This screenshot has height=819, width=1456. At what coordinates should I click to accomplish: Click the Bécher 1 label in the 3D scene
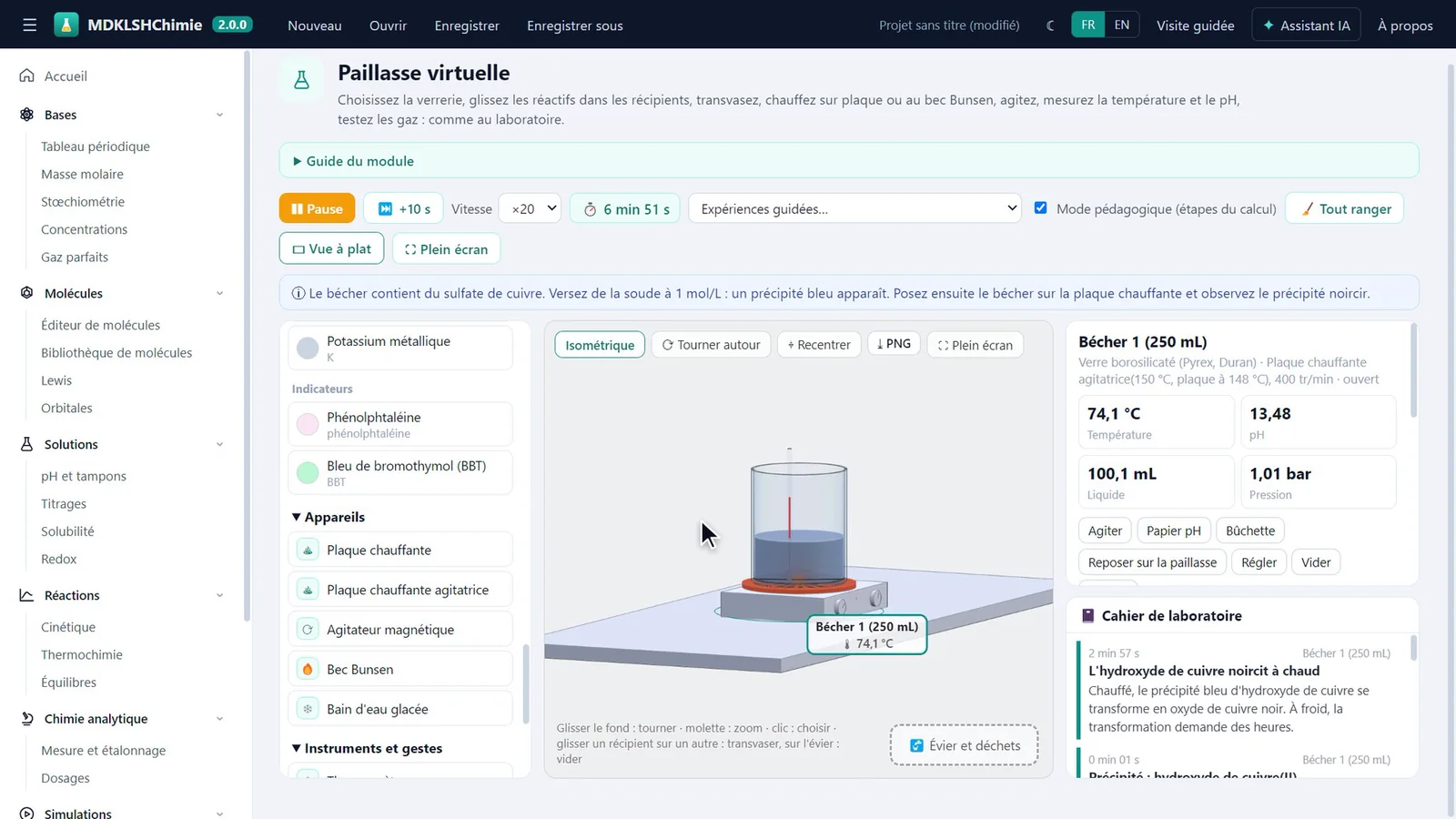click(867, 634)
